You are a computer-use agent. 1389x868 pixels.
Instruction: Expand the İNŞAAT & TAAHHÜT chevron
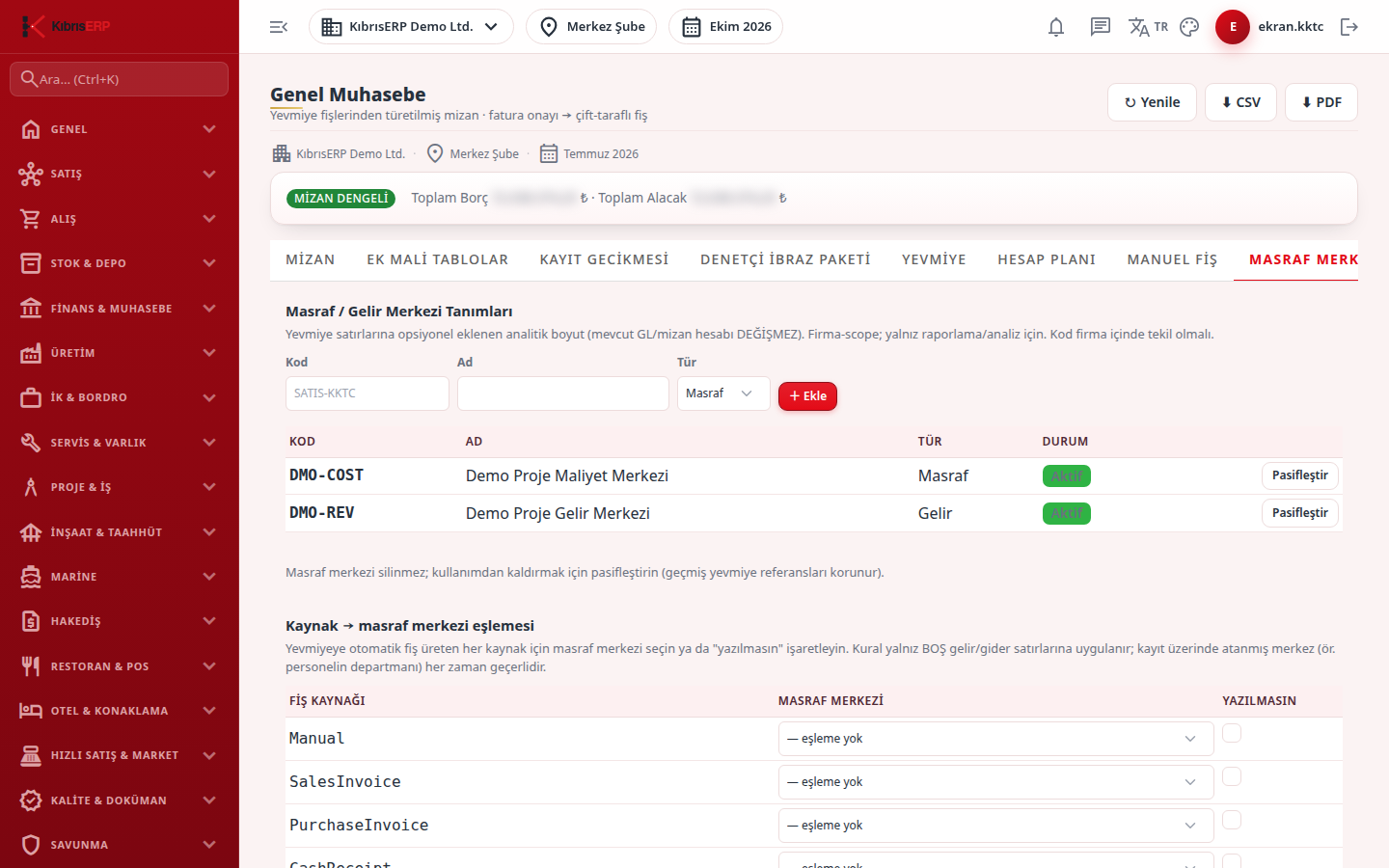click(209, 532)
